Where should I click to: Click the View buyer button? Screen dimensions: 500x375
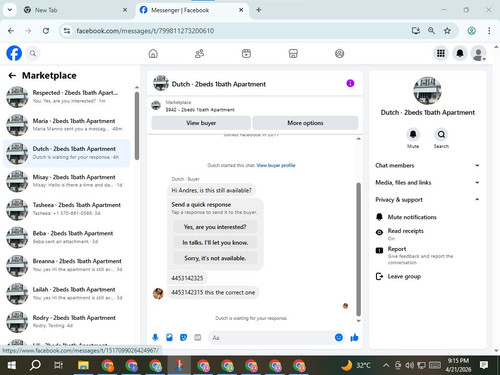[201, 123]
